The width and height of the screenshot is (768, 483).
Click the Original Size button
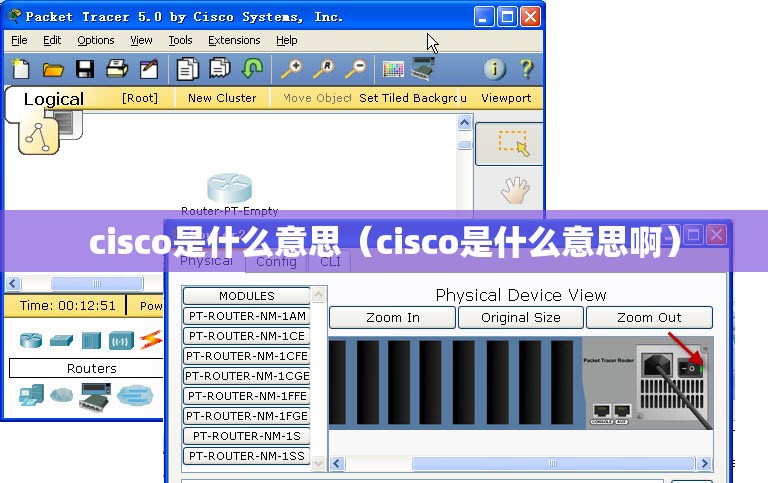coord(521,317)
